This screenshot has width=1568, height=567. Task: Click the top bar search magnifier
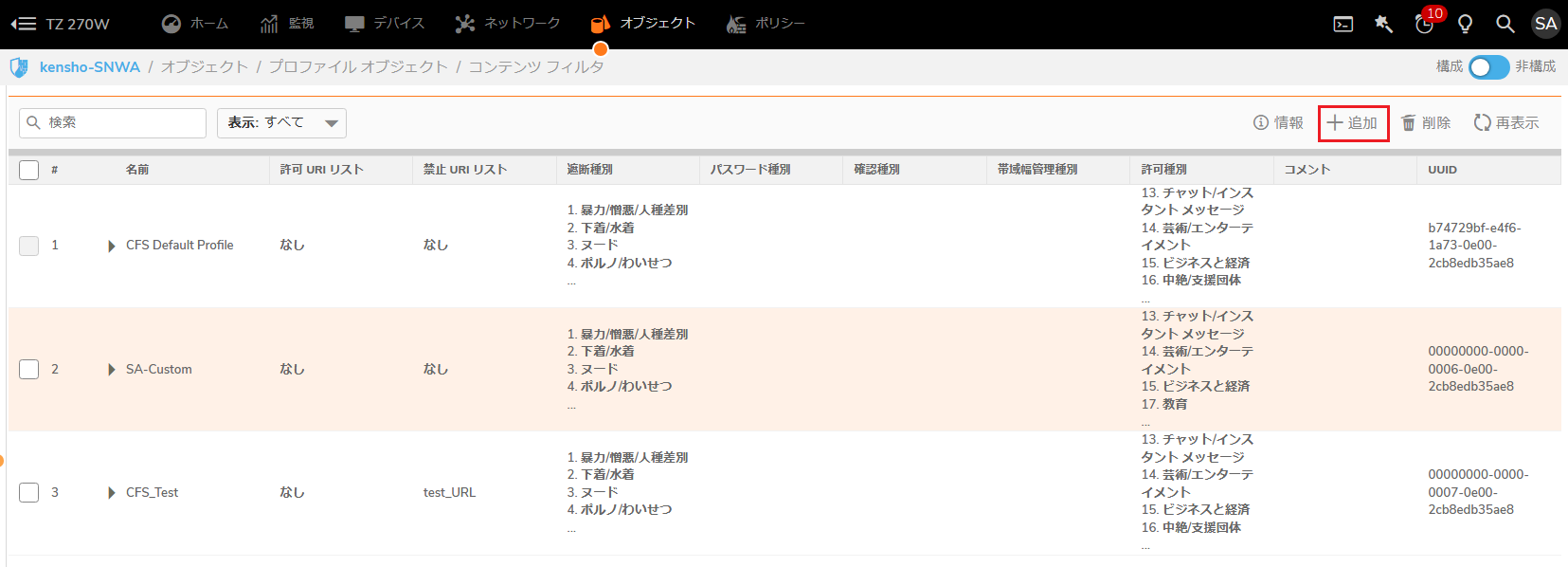[x=1505, y=24]
